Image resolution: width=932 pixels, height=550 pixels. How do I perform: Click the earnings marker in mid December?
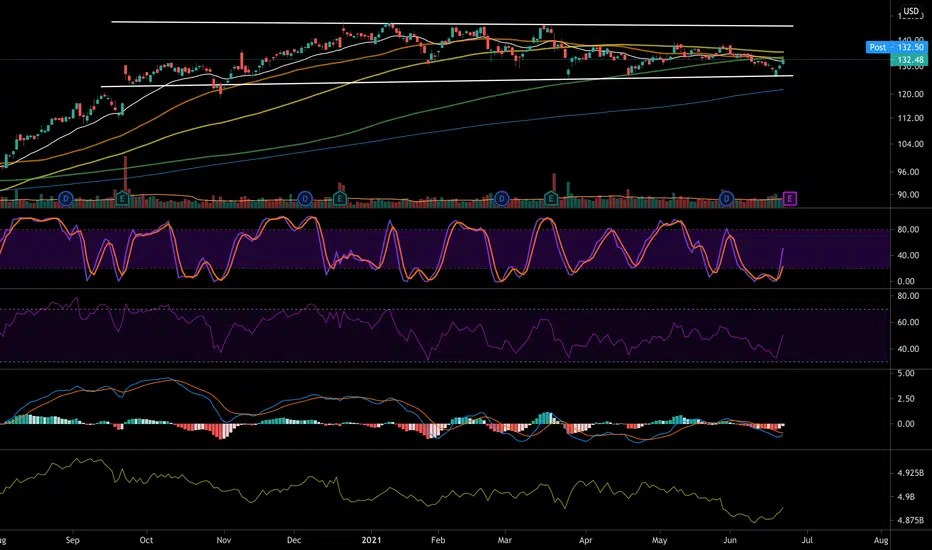[x=340, y=198]
